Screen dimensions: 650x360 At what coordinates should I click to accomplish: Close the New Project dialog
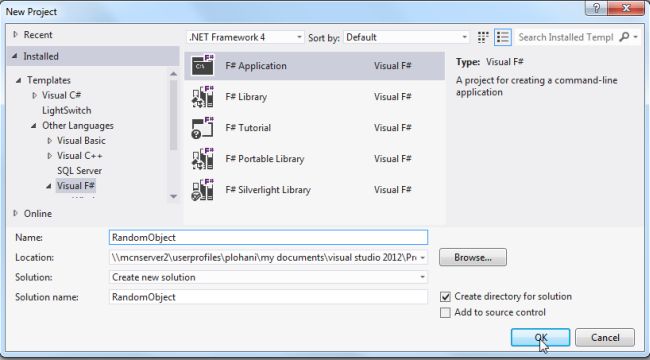tap(626, 7)
